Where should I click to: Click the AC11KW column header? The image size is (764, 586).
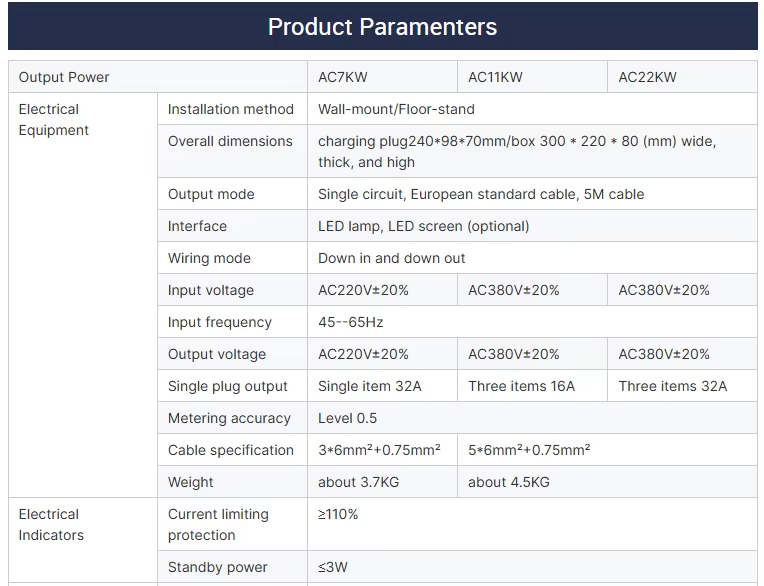point(495,77)
